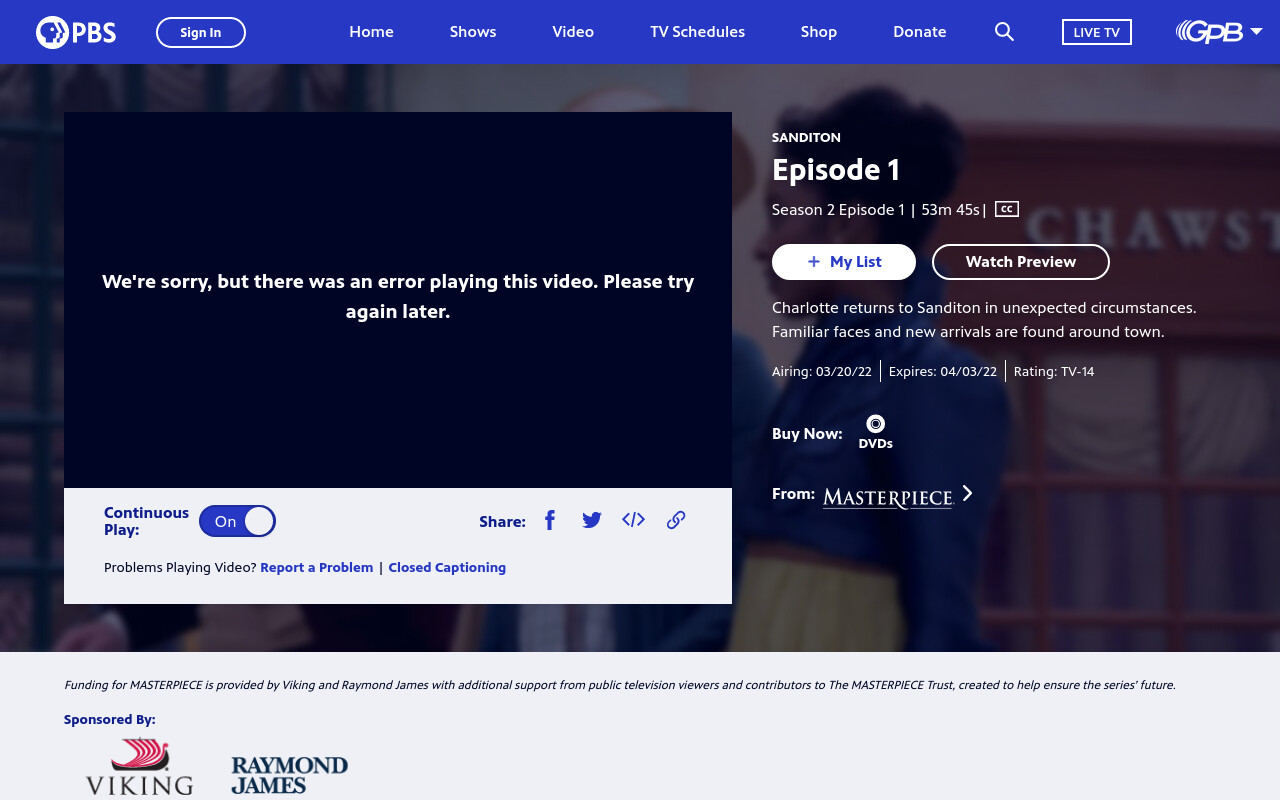
Task: Open Closed Captioning help link
Action: tap(447, 567)
